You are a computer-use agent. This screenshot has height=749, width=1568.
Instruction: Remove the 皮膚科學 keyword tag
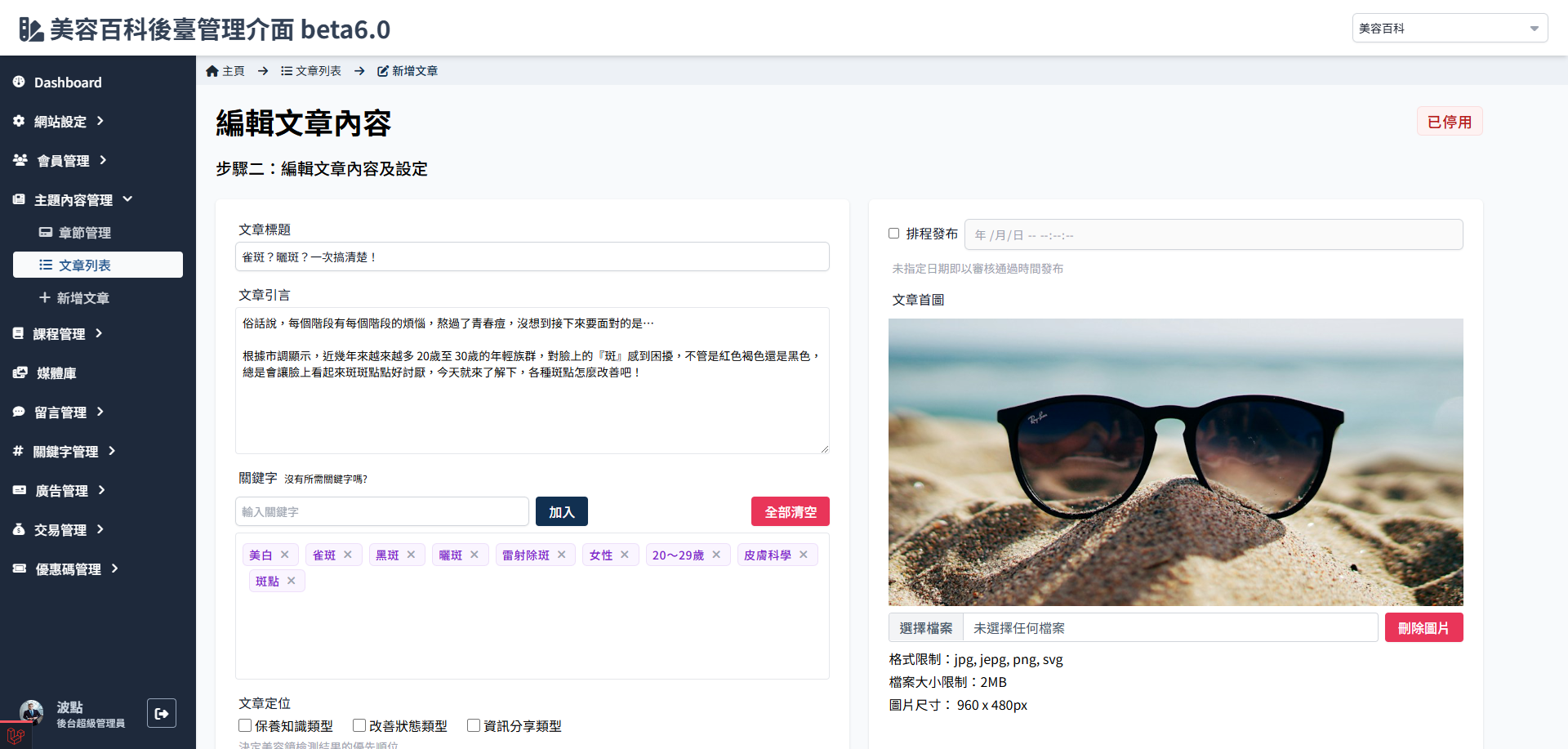pos(804,555)
